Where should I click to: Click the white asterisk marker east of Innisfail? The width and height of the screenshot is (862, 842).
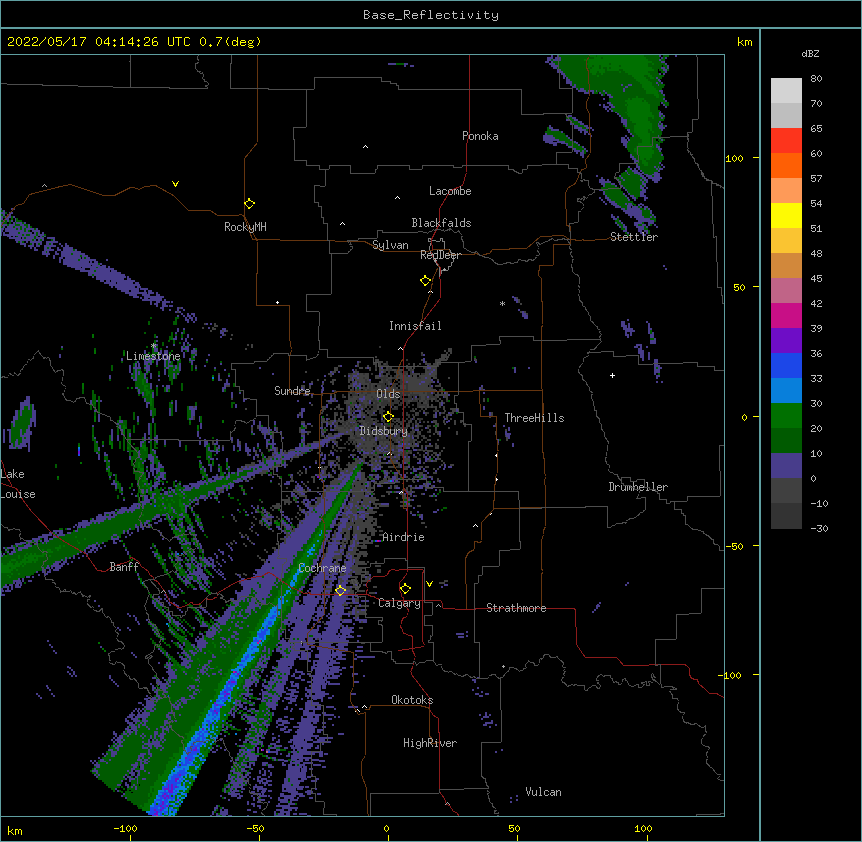(502, 303)
